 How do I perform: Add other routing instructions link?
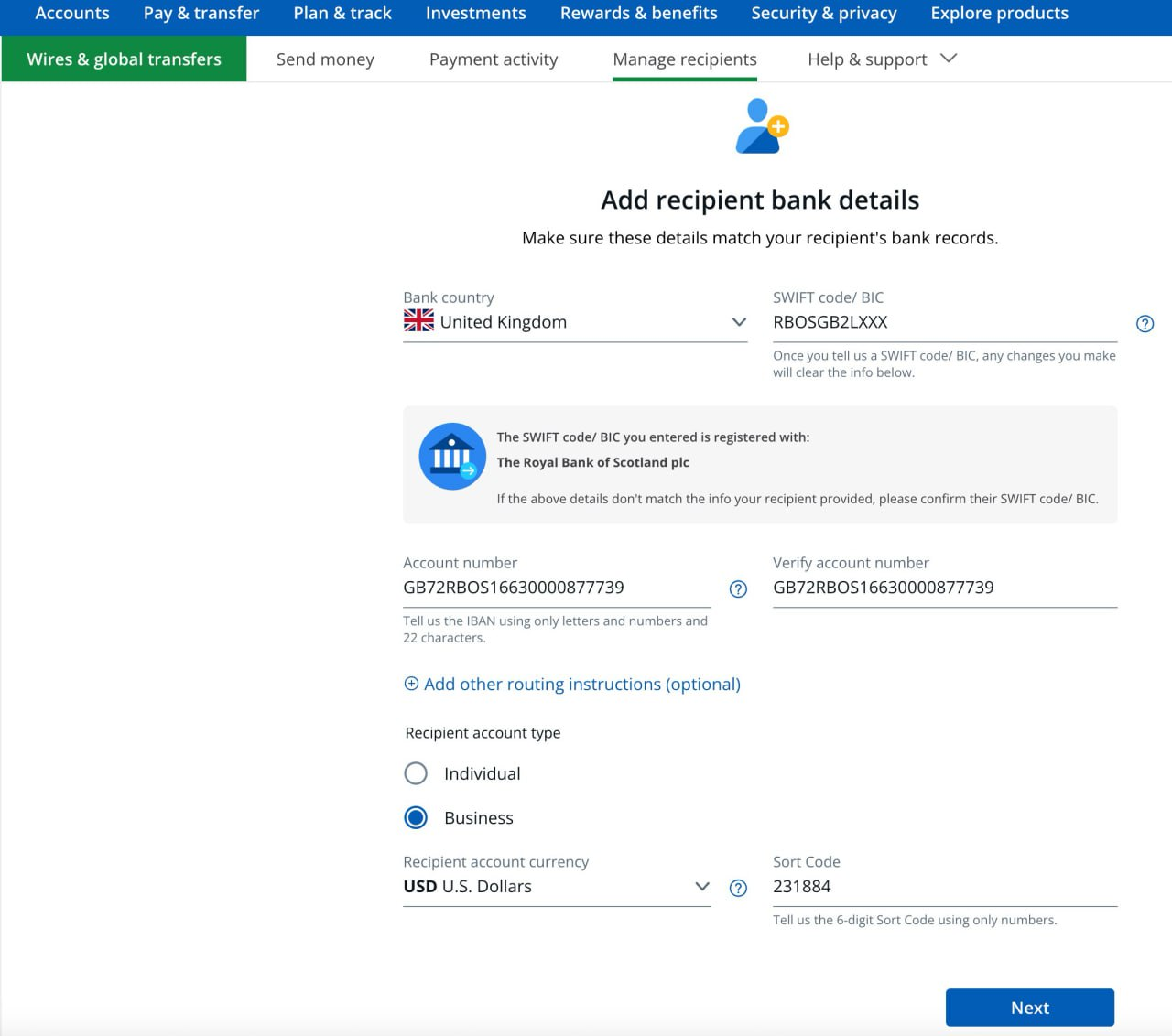581,685
